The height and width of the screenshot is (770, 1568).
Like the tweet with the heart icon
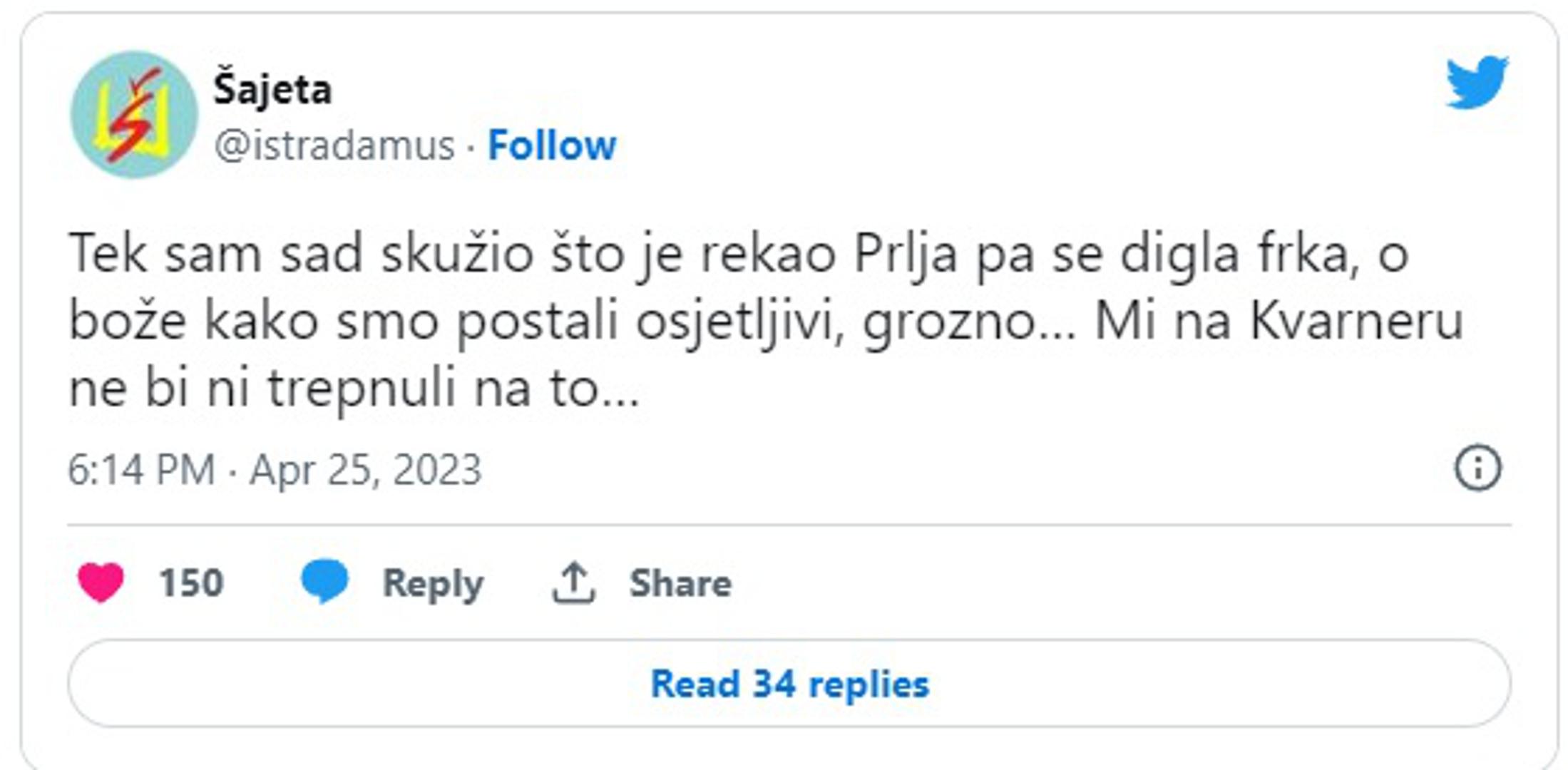[x=101, y=582]
